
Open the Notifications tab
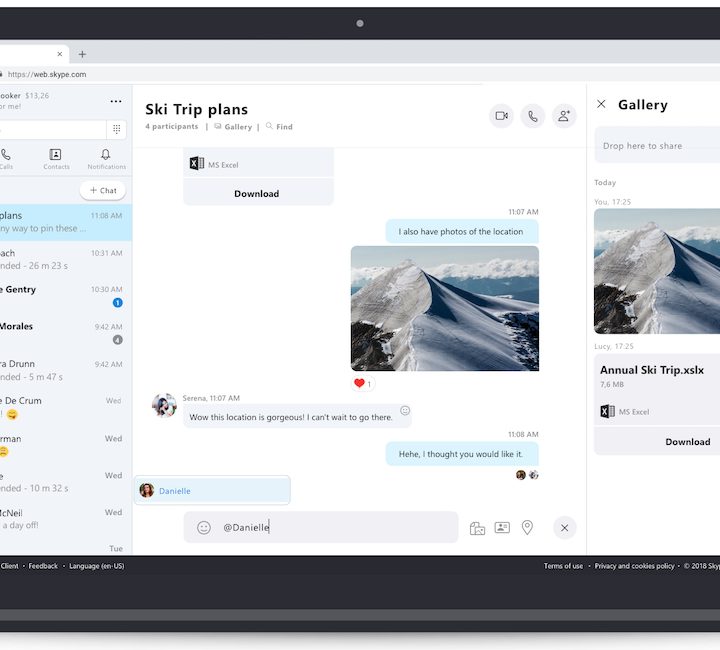pyautogui.click(x=107, y=159)
